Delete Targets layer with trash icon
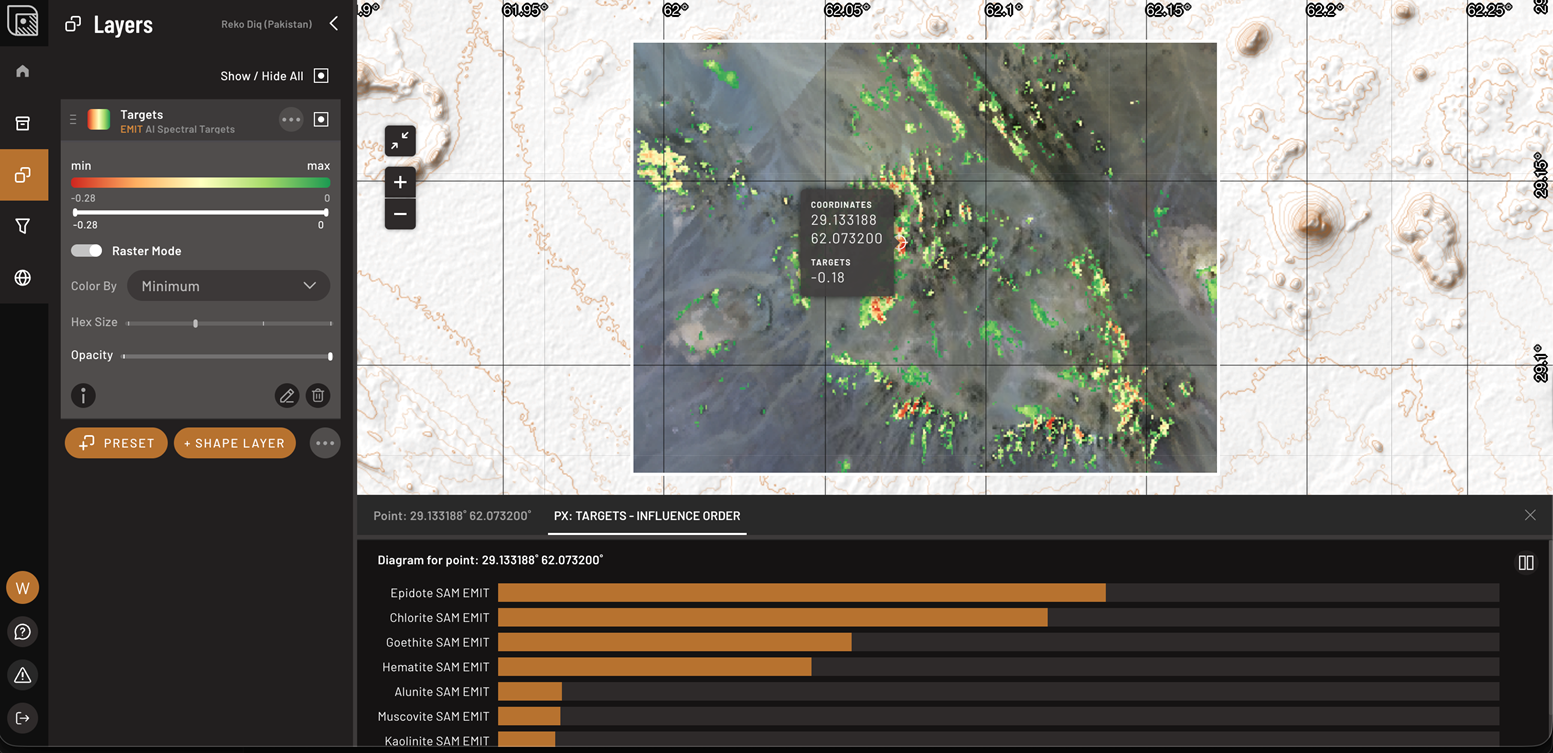The height and width of the screenshot is (753, 1553). 318,396
